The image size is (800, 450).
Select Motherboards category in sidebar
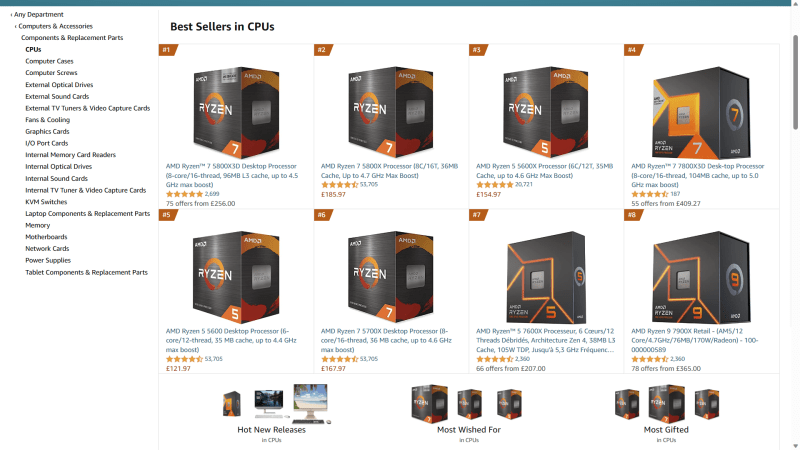pos(46,237)
